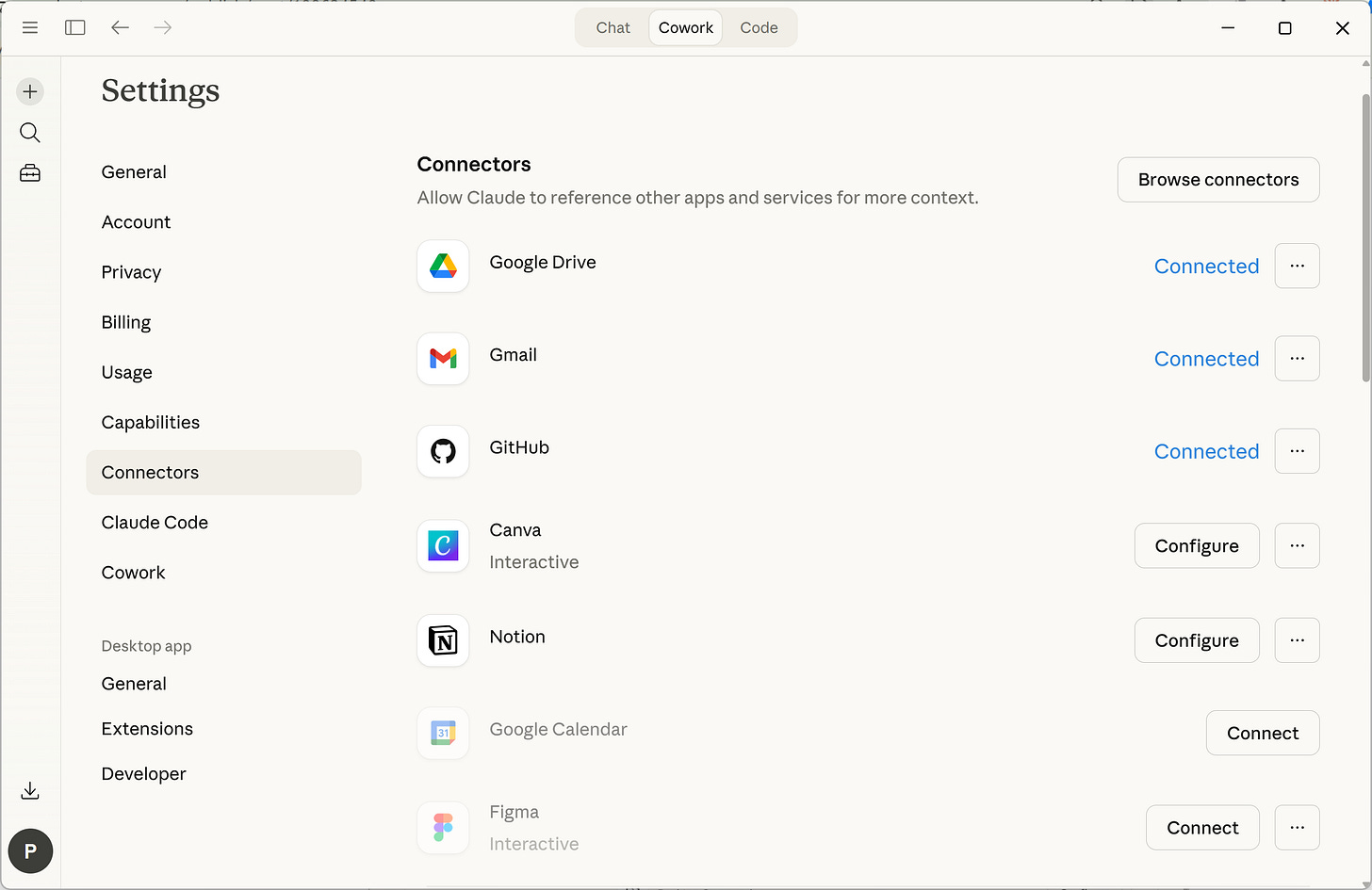Select the Google Calendar icon

click(x=443, y=733)
